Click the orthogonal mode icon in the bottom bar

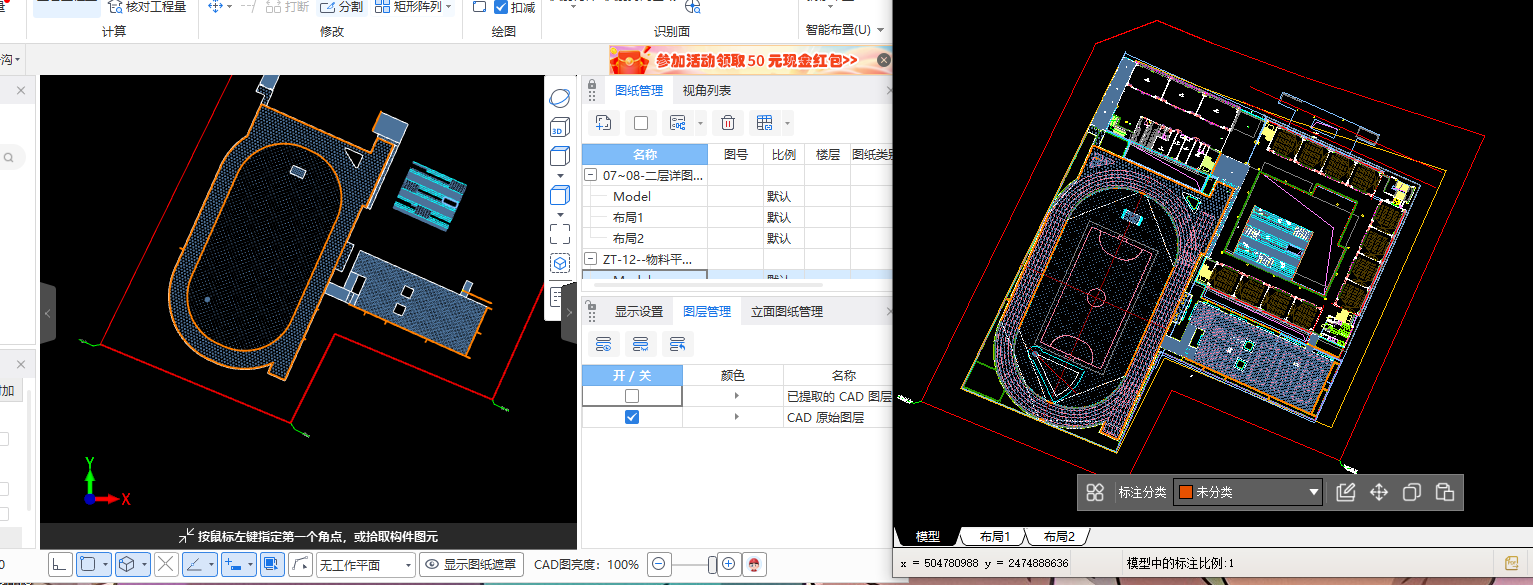click(60, 564)
